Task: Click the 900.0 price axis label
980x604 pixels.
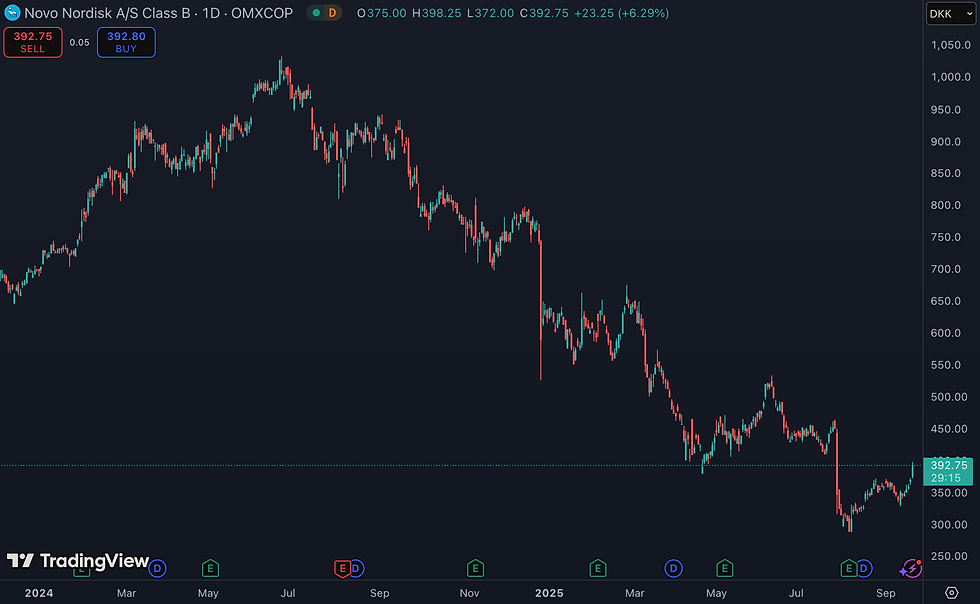Action: (946, 141)
